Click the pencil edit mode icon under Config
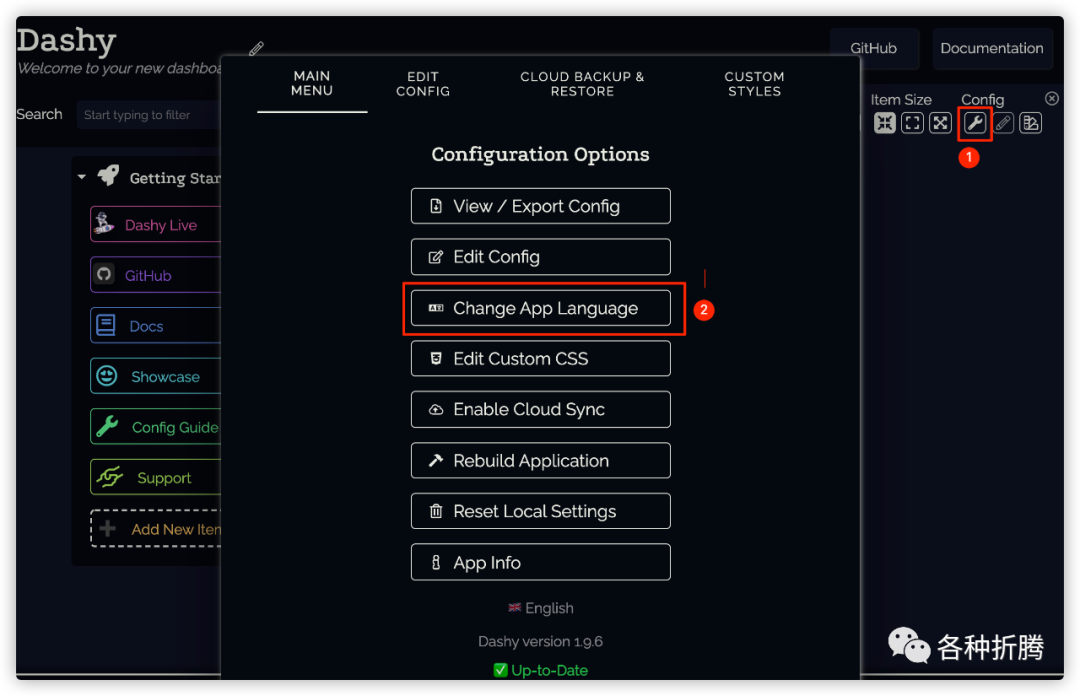The width and height of the screenshot is (1080, 696). click(1004, 123)
